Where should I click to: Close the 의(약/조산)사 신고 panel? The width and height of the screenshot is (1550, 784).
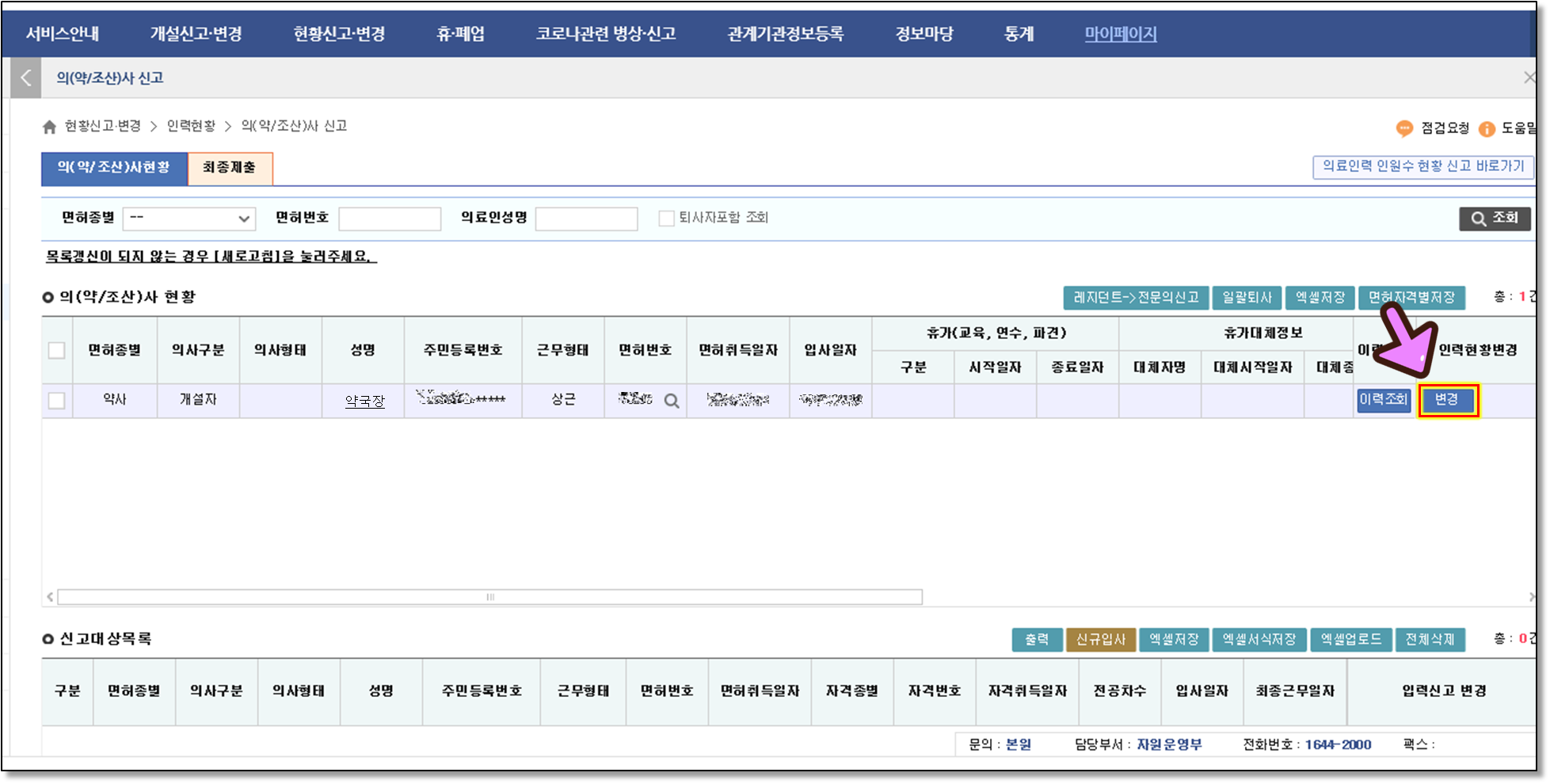(1529, 78)
